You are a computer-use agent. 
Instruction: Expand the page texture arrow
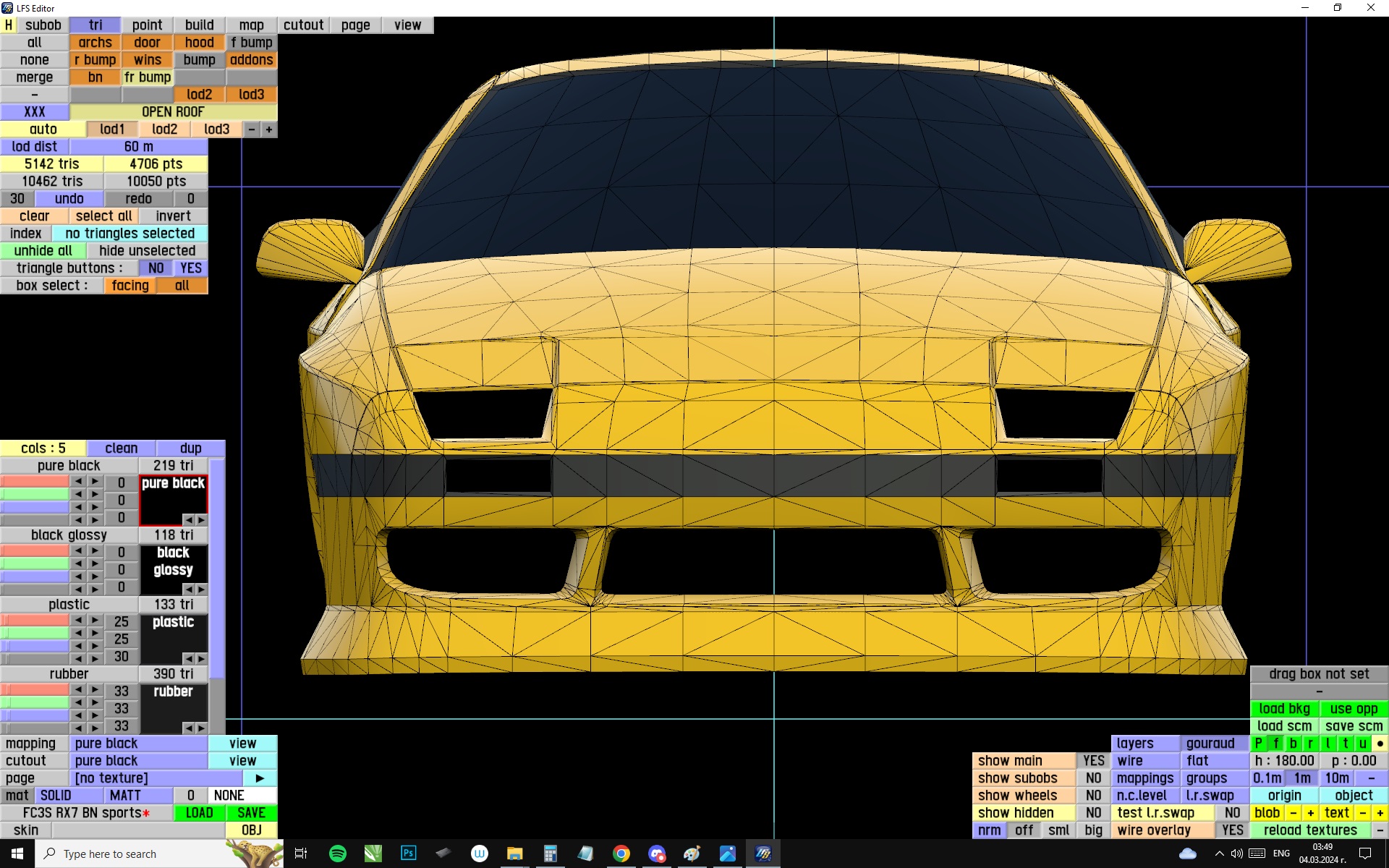[260, 778]
